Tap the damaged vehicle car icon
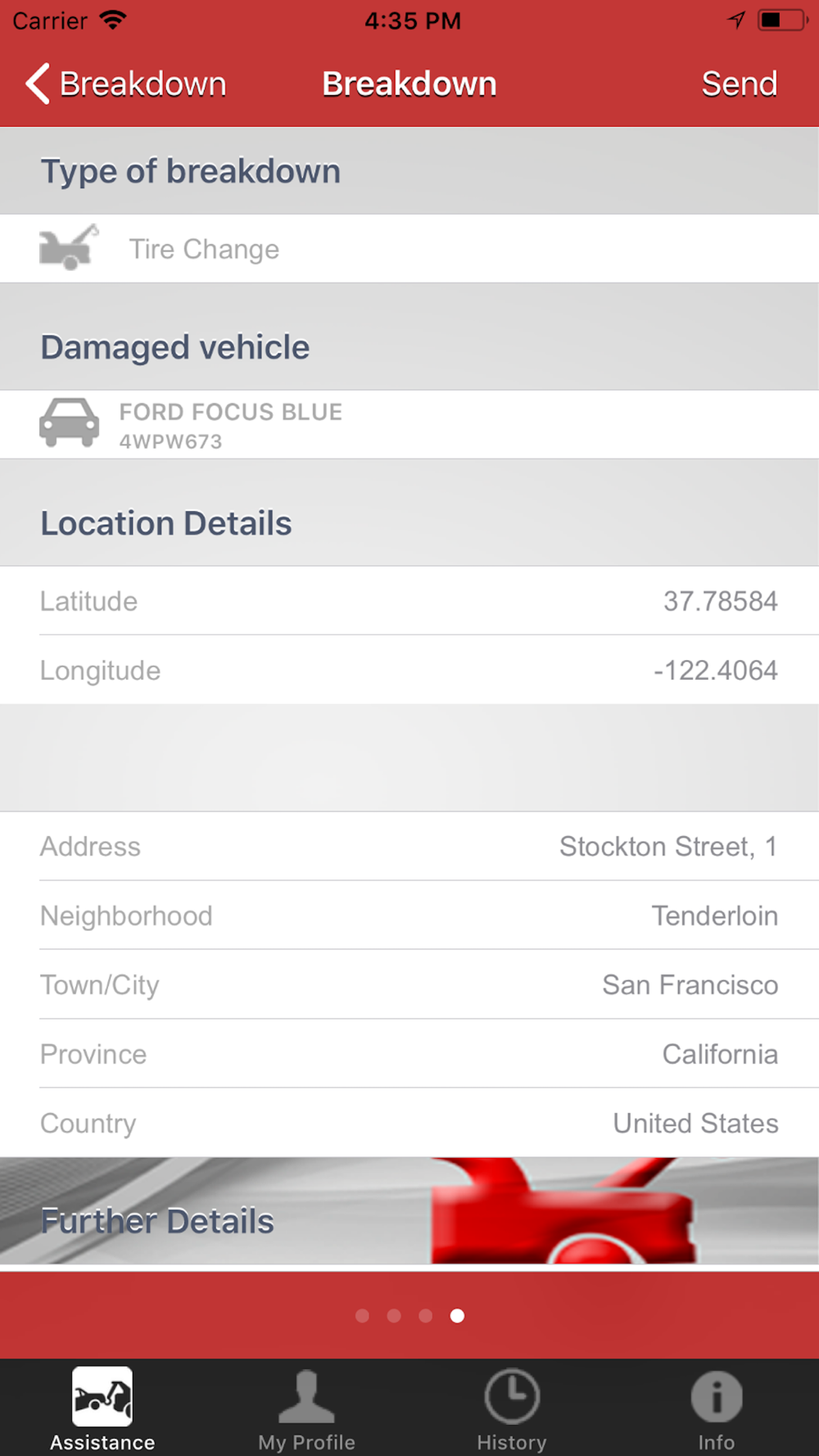The image size is (819, 1456). coord(69,423)
